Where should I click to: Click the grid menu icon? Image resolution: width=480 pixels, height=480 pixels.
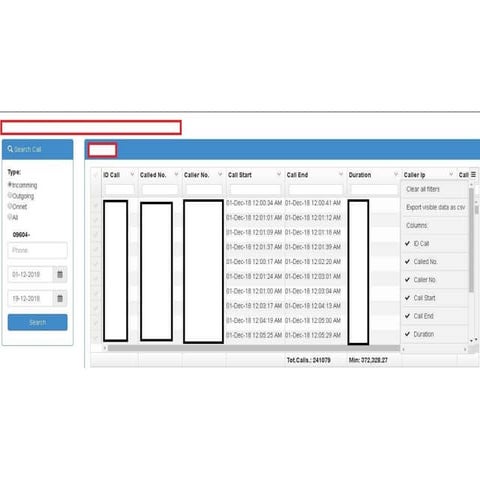(473, 174)
